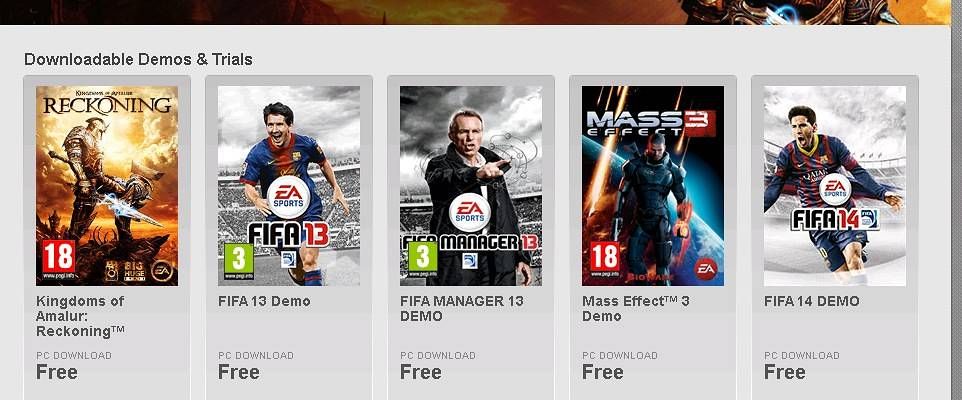The width and height of the screenshot is (962, 400).
Task: Click the Kingdoms of Amalur: Reckoning title
Action: click(x=80, y=317)
